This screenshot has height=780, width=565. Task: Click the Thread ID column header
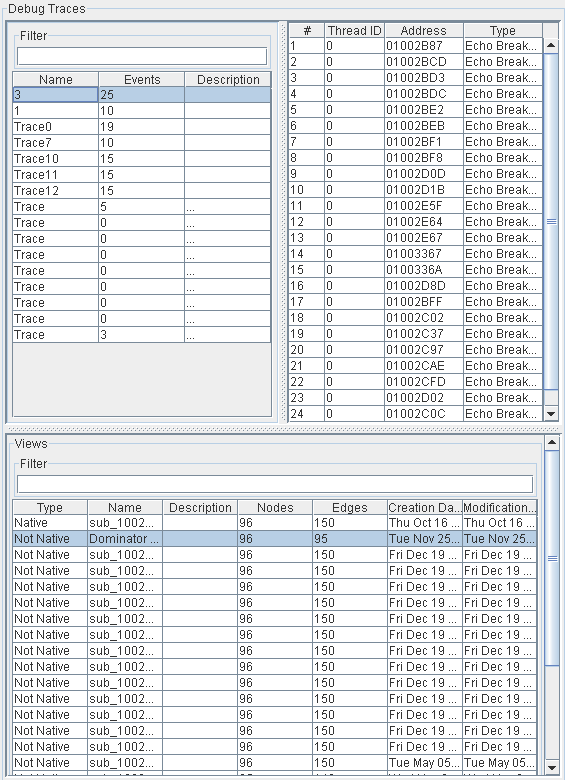[355, 30]
